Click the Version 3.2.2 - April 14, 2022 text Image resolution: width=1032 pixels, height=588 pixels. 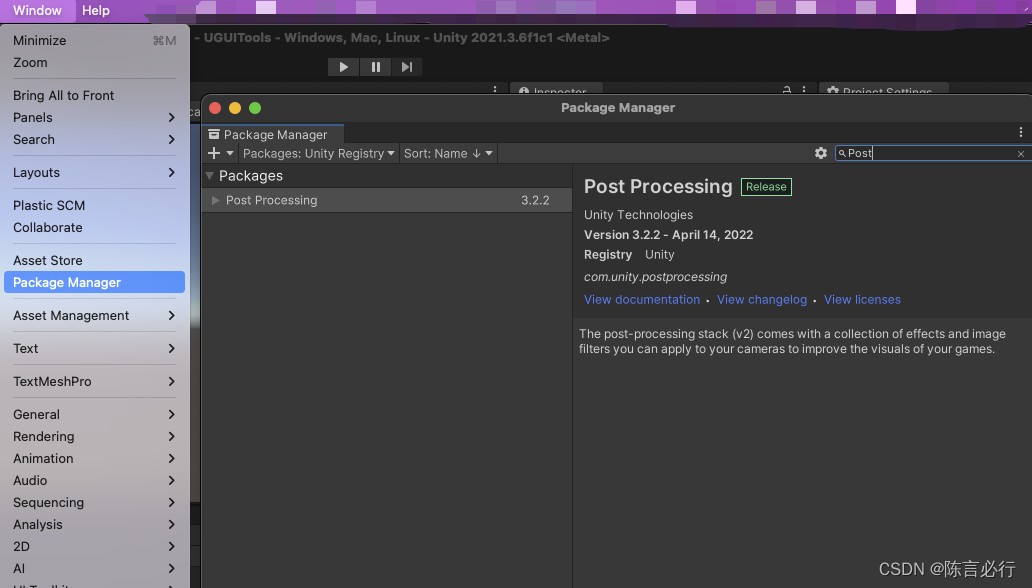[x=669, y=235]
